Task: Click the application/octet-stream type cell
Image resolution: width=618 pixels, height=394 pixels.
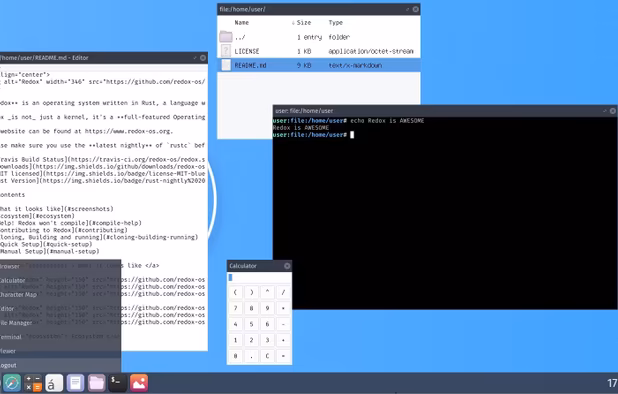Action: point(371,51)
